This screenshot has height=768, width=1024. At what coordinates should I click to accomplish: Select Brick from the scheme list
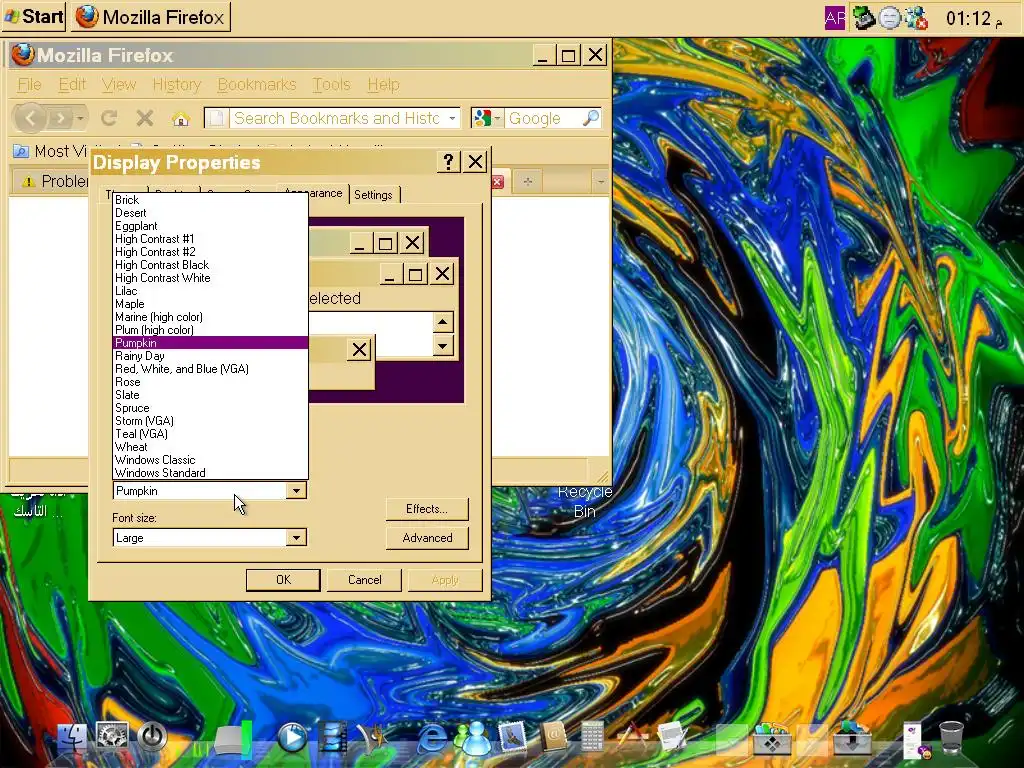pos(210,200)
